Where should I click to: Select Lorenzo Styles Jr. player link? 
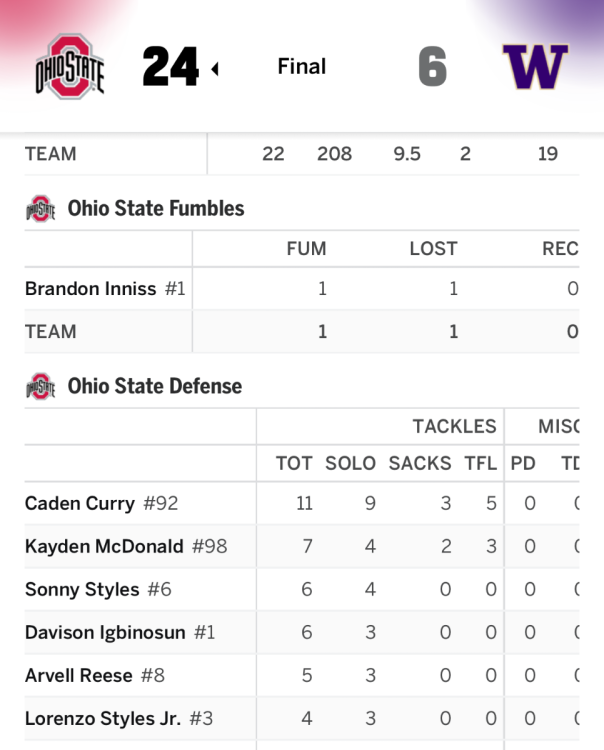coord(103,718)
